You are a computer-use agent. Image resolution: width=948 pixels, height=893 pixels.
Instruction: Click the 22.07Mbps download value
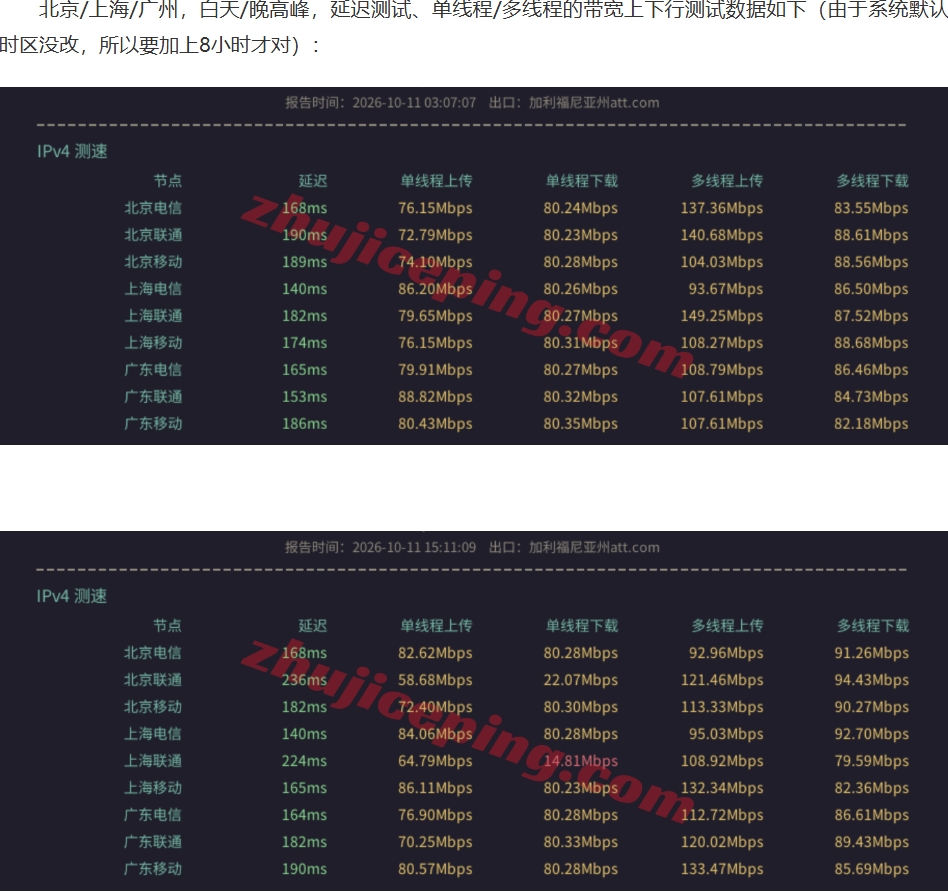coord(580,680)
